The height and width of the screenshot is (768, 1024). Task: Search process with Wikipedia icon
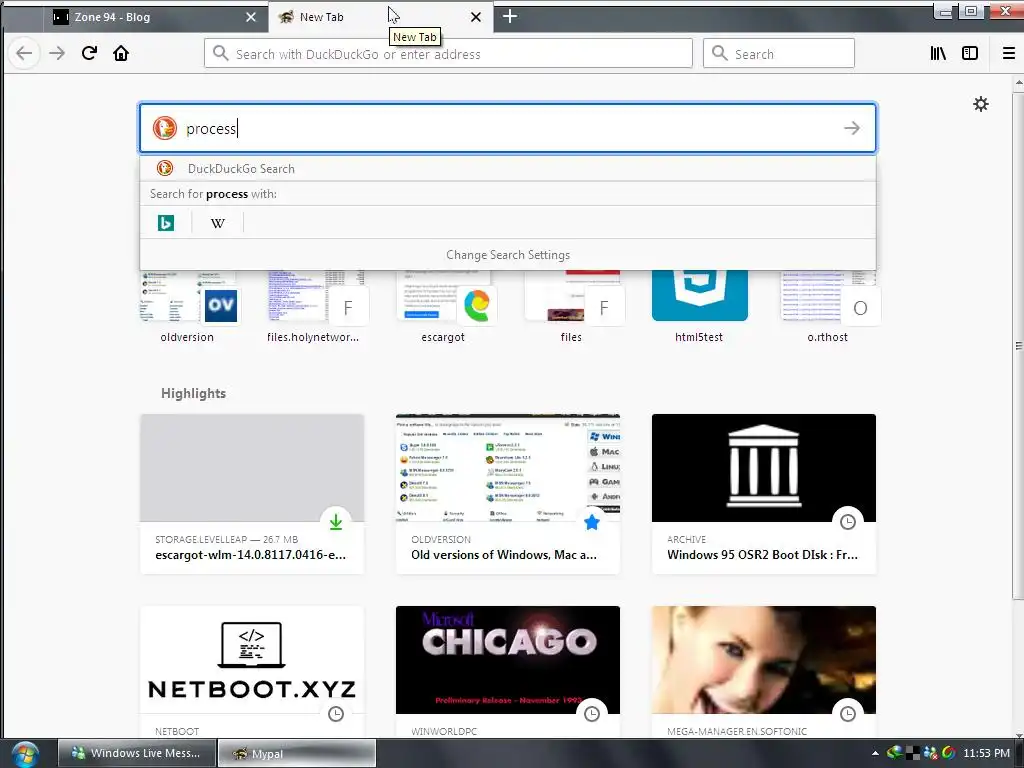click(x=217, y=223)
